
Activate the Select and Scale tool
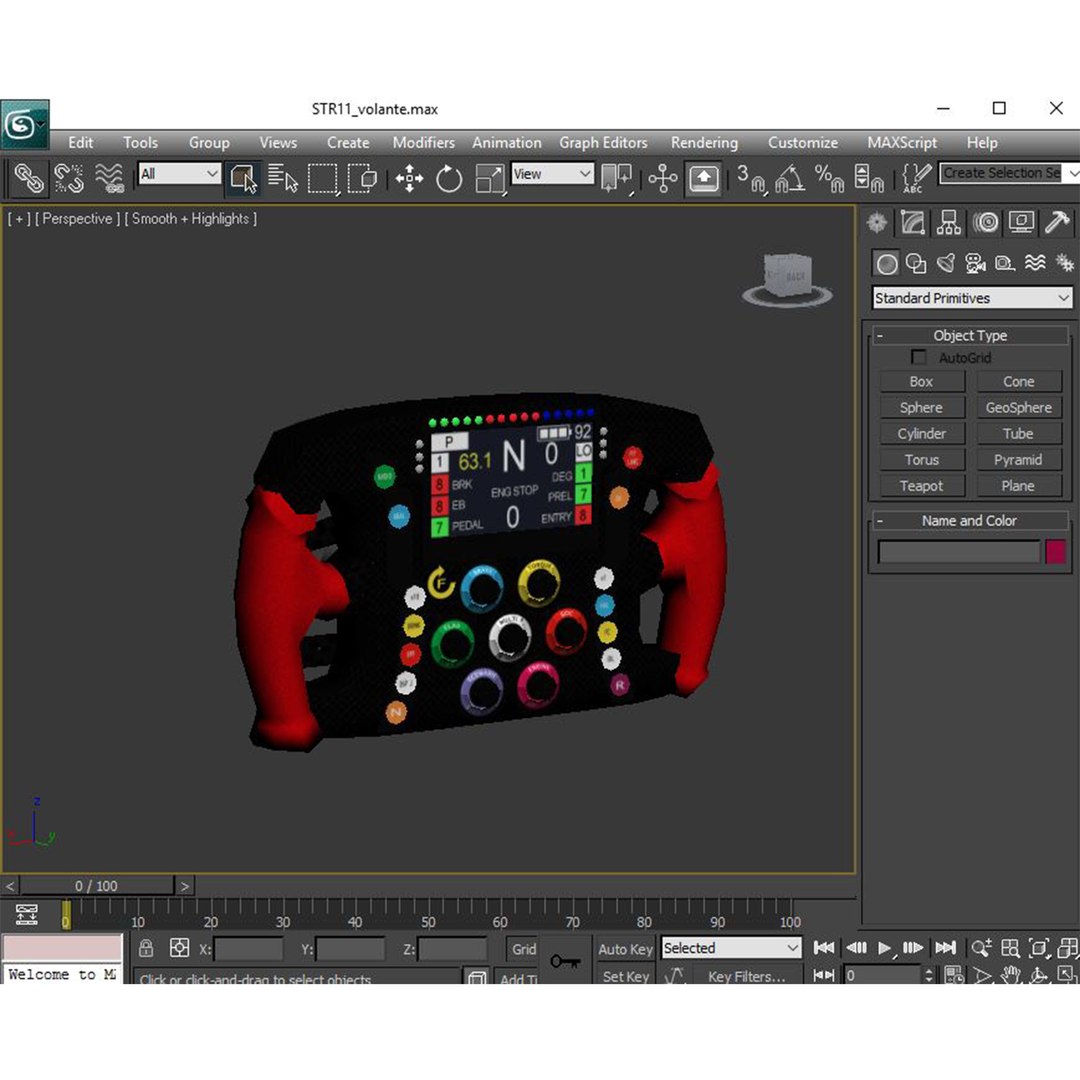coord(489,178)
